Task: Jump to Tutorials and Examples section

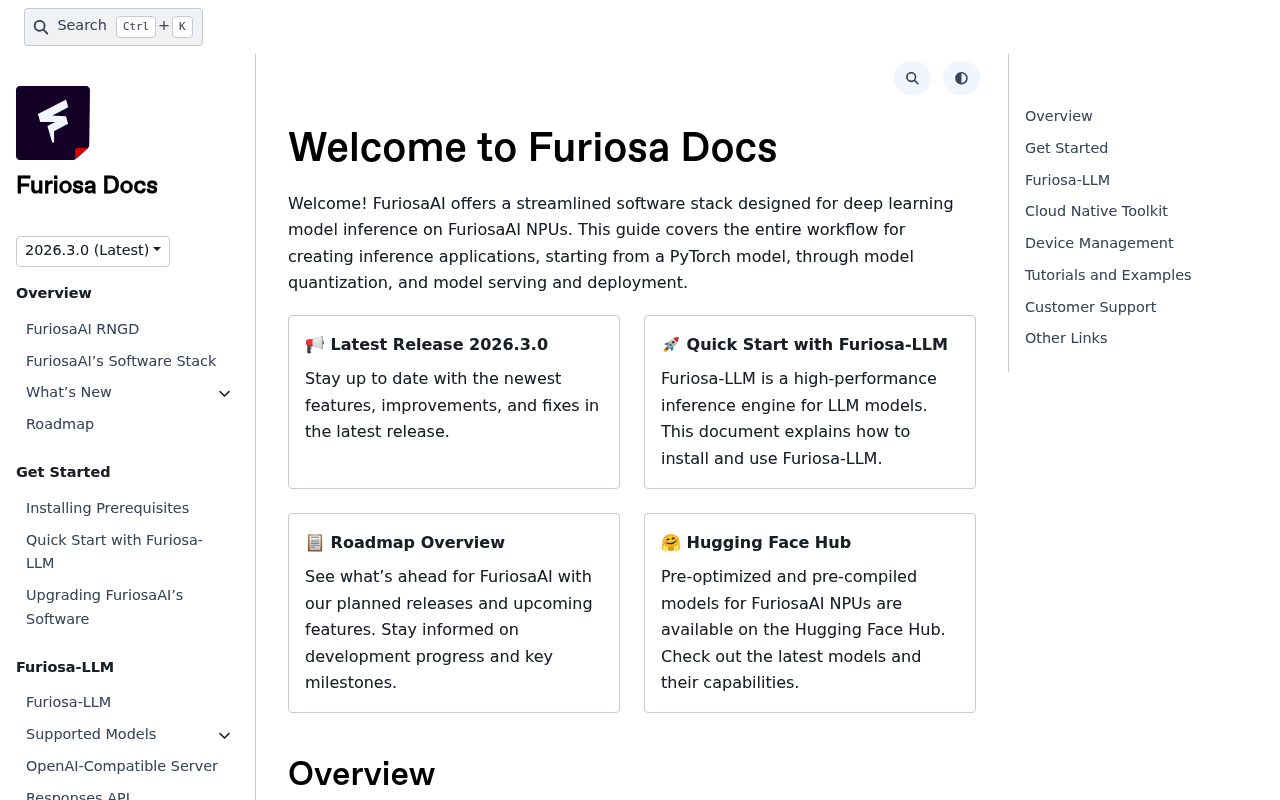Action: [1108, 275]
